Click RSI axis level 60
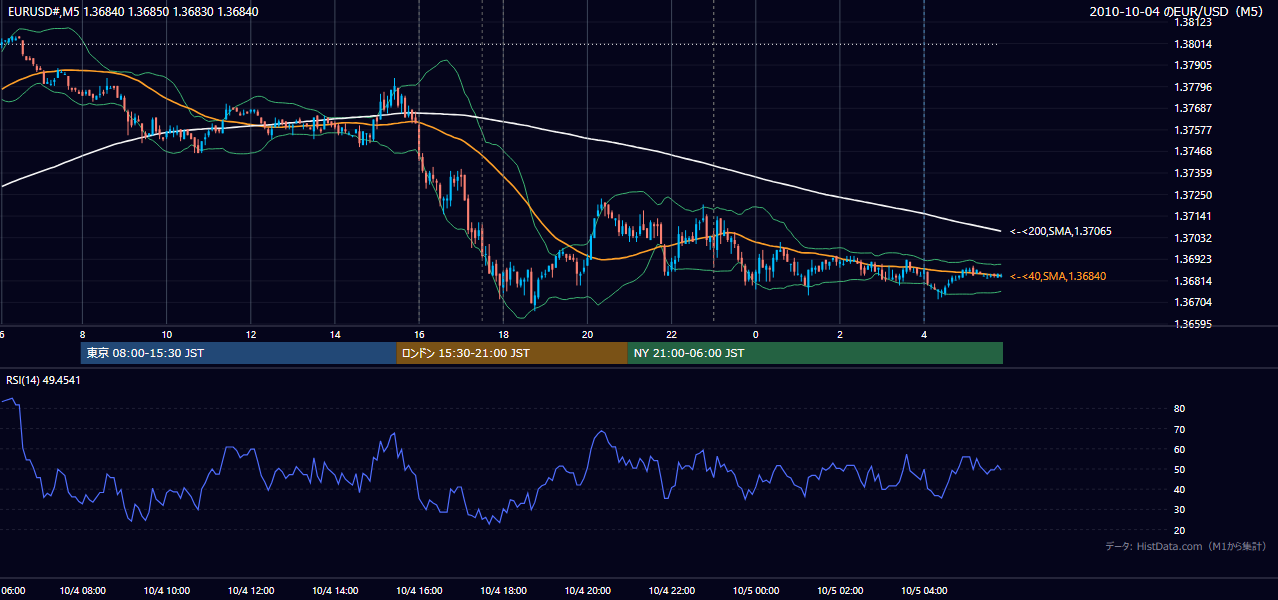The width and height of the screenshot is (1278, 600). 1179,449
